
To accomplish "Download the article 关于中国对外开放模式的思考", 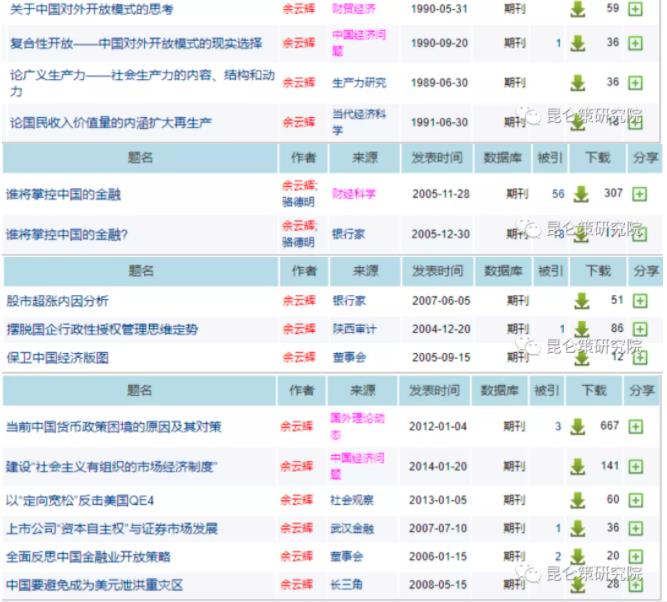I will 578,10.
